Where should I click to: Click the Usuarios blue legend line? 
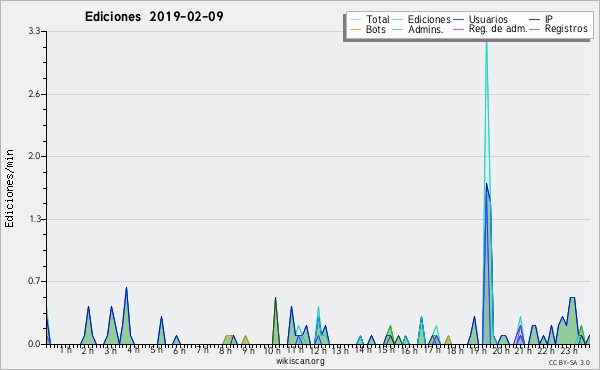458,20
